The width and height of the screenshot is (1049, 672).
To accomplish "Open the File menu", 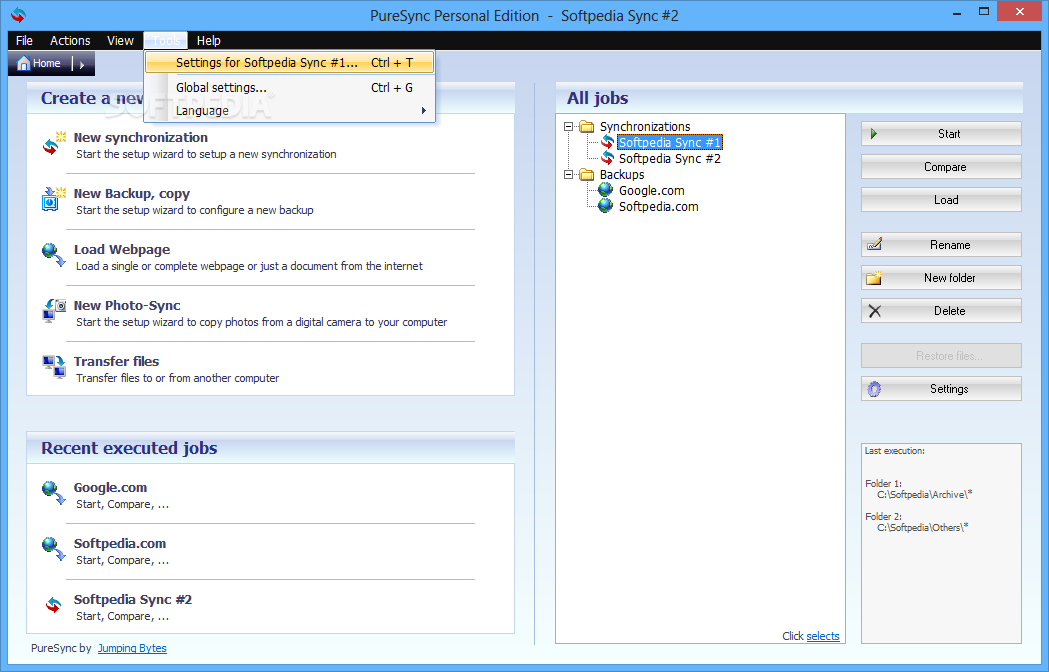I will click(x=24, y=40).
